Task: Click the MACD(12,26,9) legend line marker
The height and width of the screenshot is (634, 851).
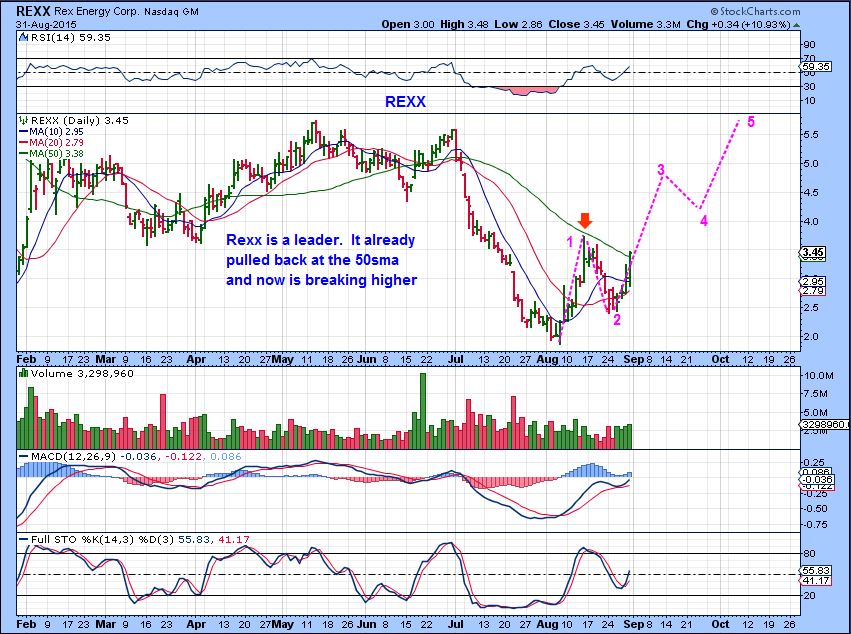Action: click(x=23, y=457)
